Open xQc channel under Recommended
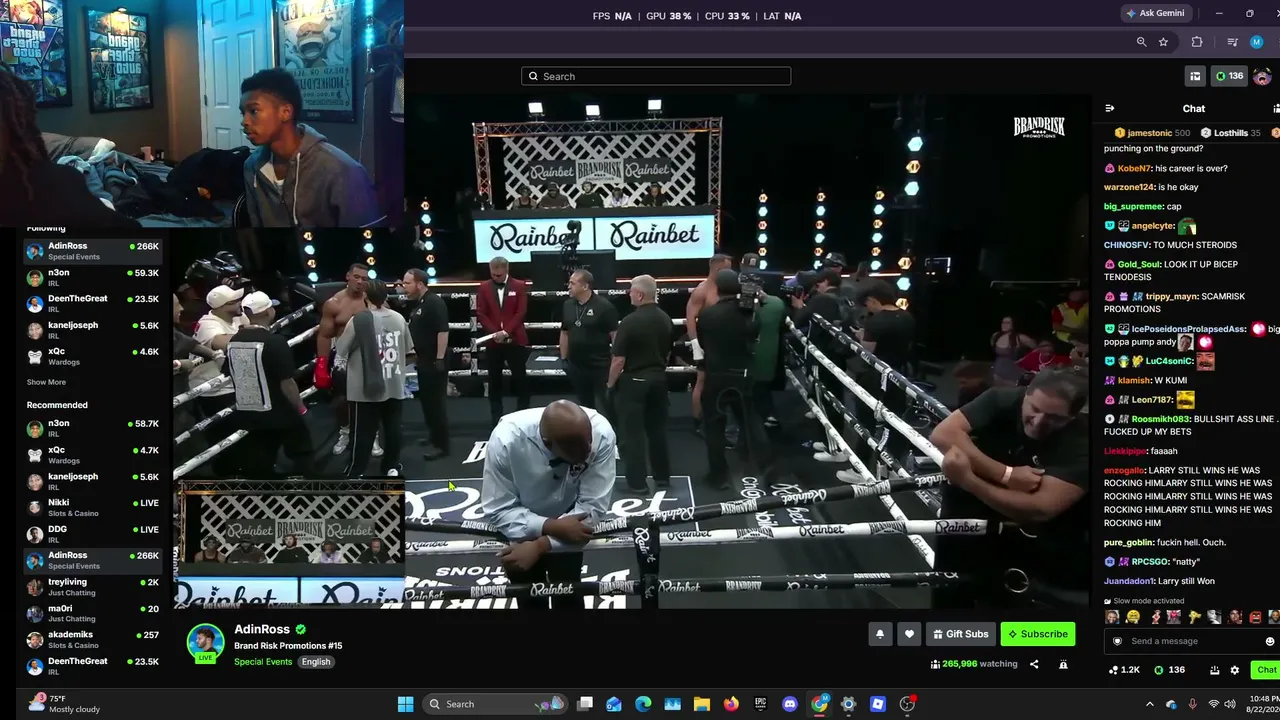 [93, 455]
